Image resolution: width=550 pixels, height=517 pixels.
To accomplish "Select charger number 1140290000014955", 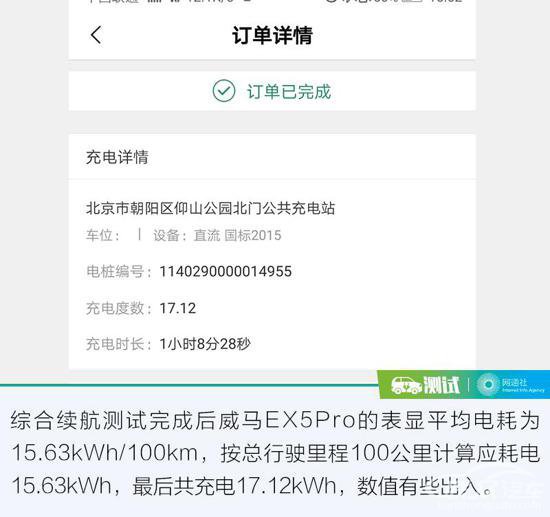I will click(x=226, y=271).
